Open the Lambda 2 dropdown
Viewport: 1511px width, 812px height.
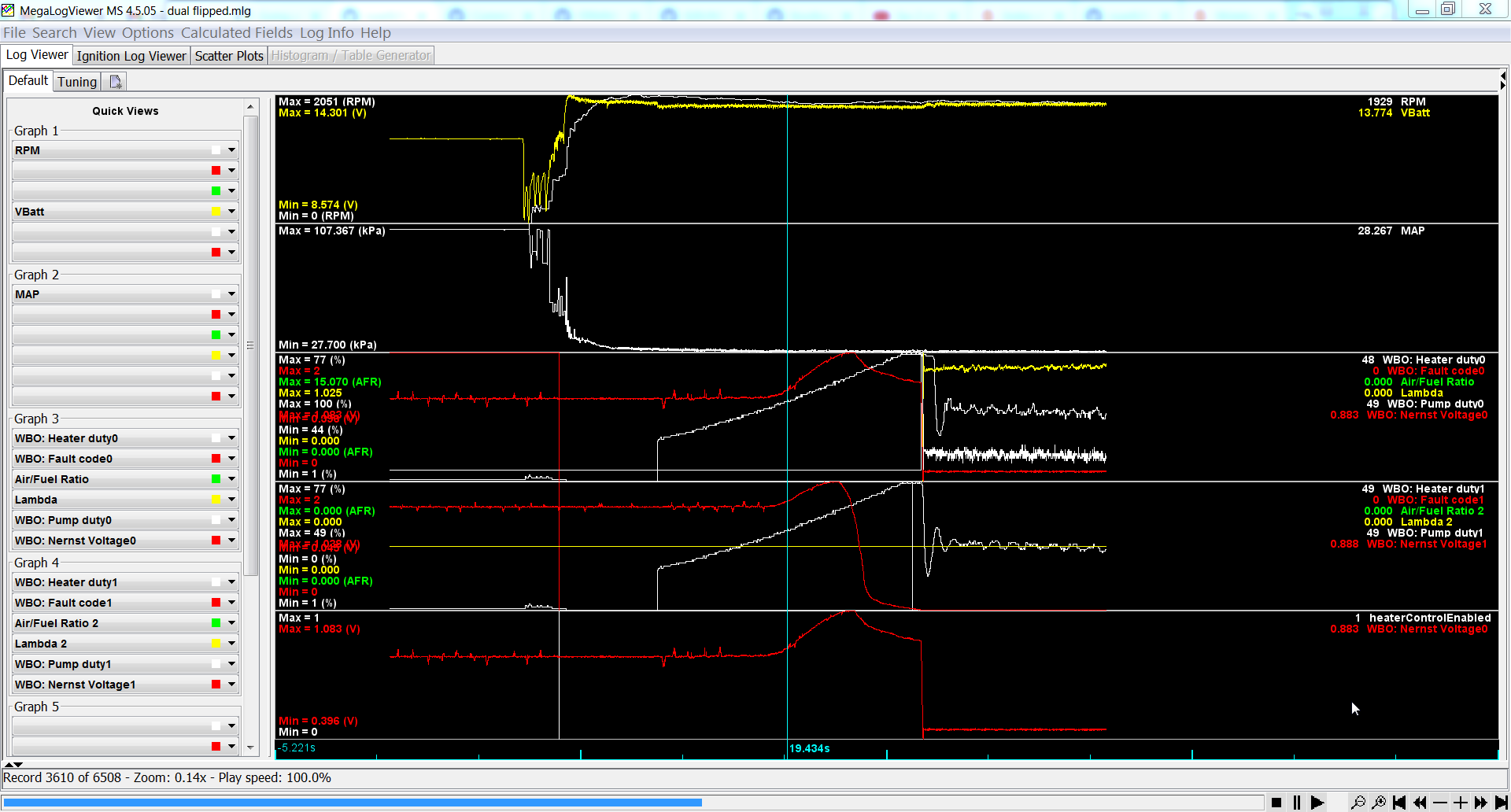pos(231,644)
